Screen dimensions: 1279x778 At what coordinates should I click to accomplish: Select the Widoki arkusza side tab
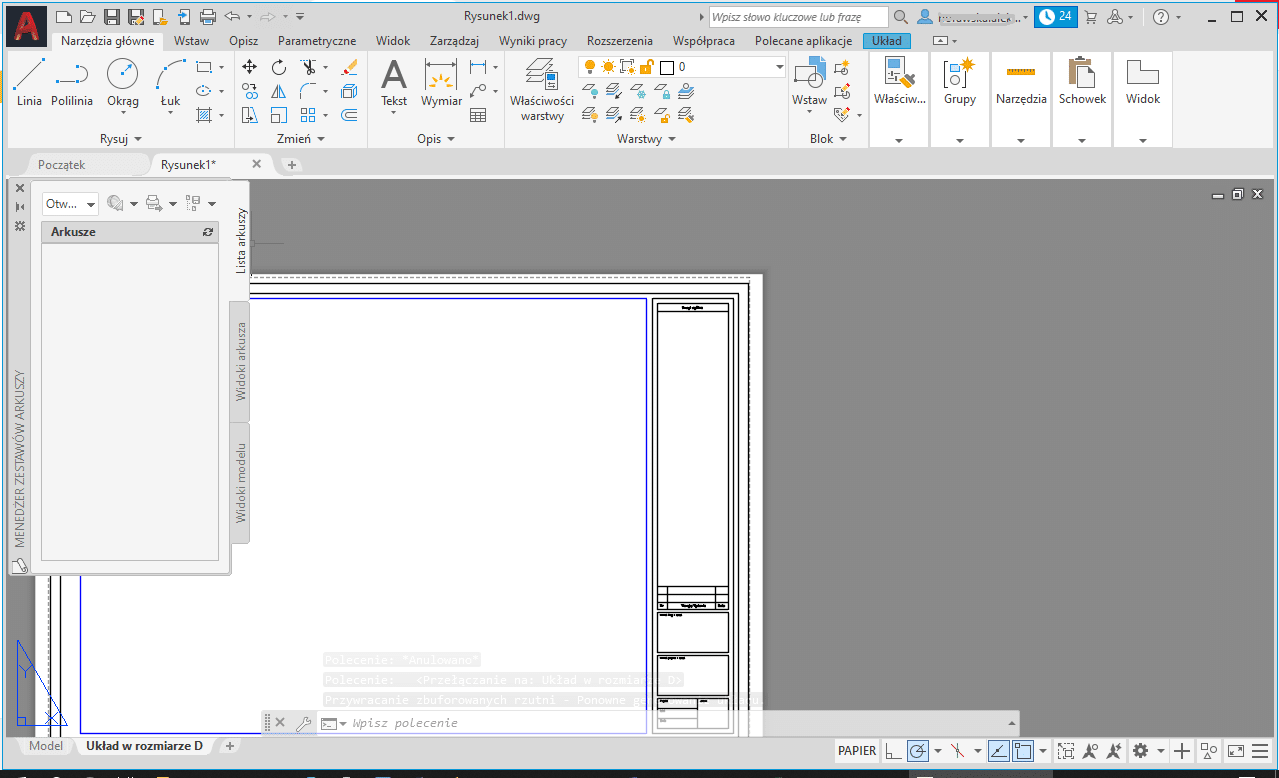point(241,362)
